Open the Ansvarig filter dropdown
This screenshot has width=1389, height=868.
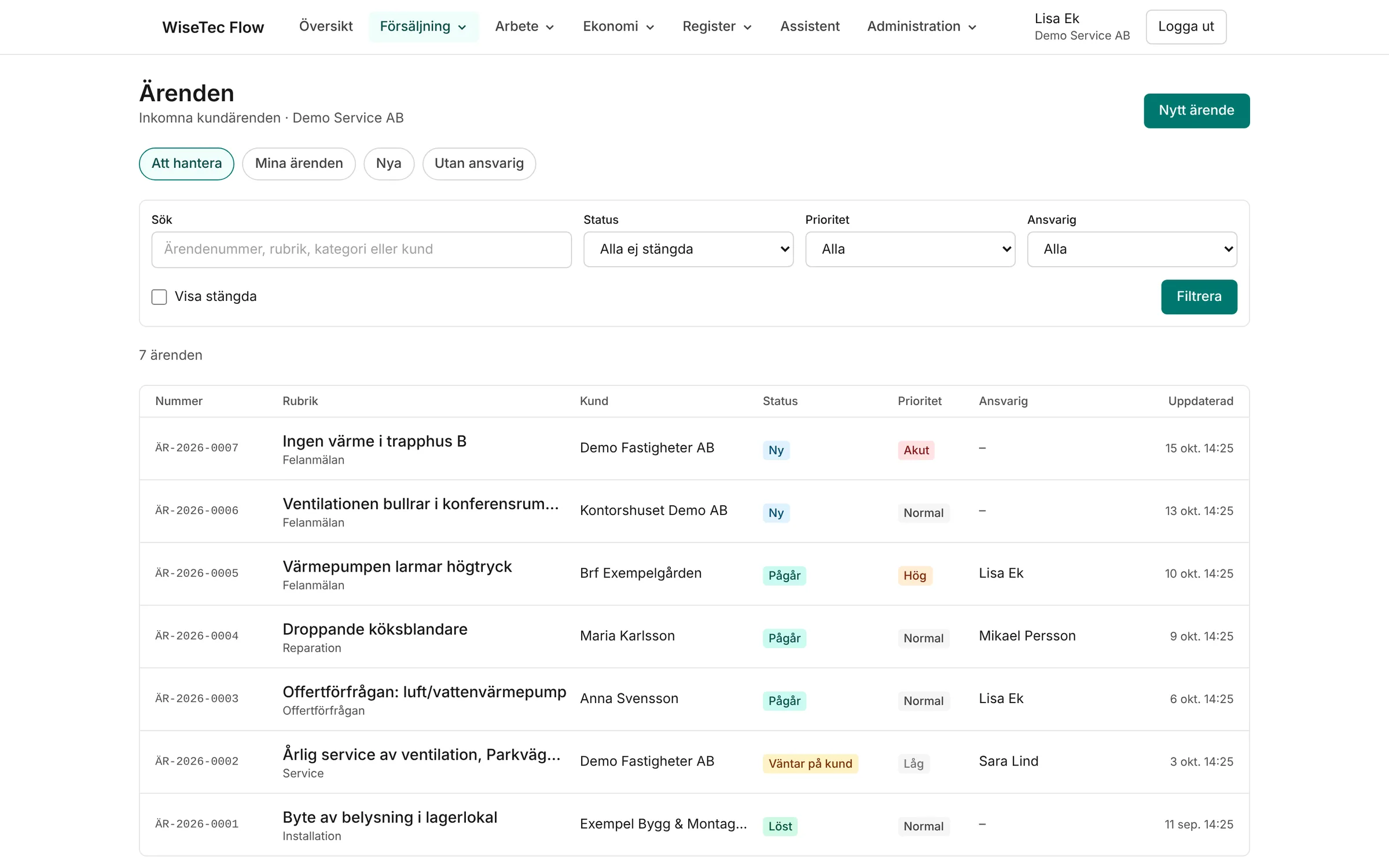click(1132, 249)
